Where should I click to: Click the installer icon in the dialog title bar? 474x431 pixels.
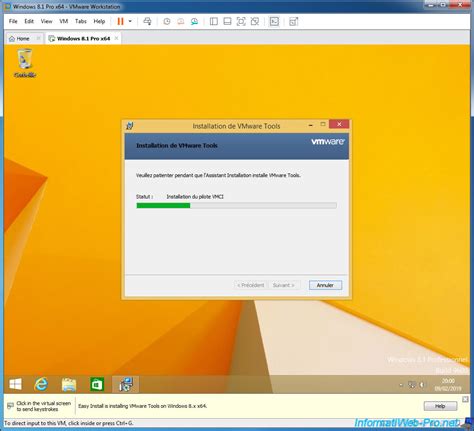130,126
